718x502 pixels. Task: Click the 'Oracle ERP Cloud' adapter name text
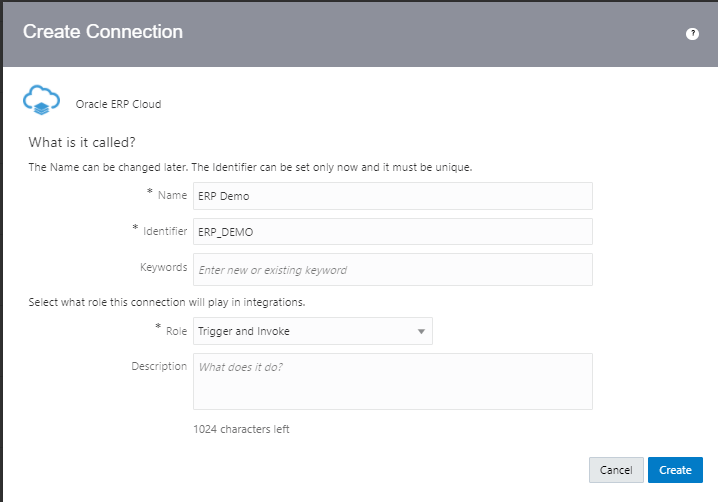118,104
